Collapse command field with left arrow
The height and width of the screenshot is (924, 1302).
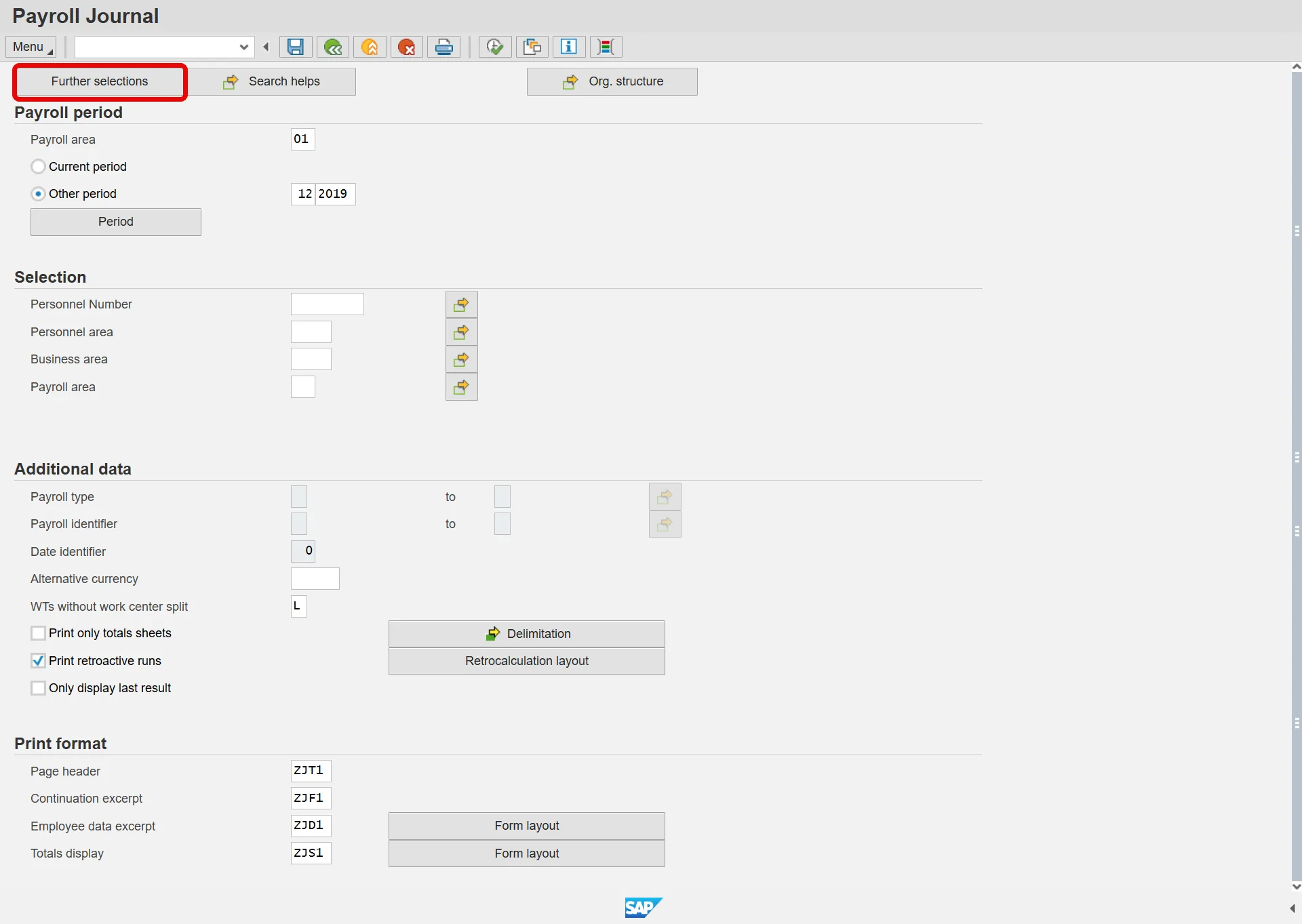coord(267,47)
